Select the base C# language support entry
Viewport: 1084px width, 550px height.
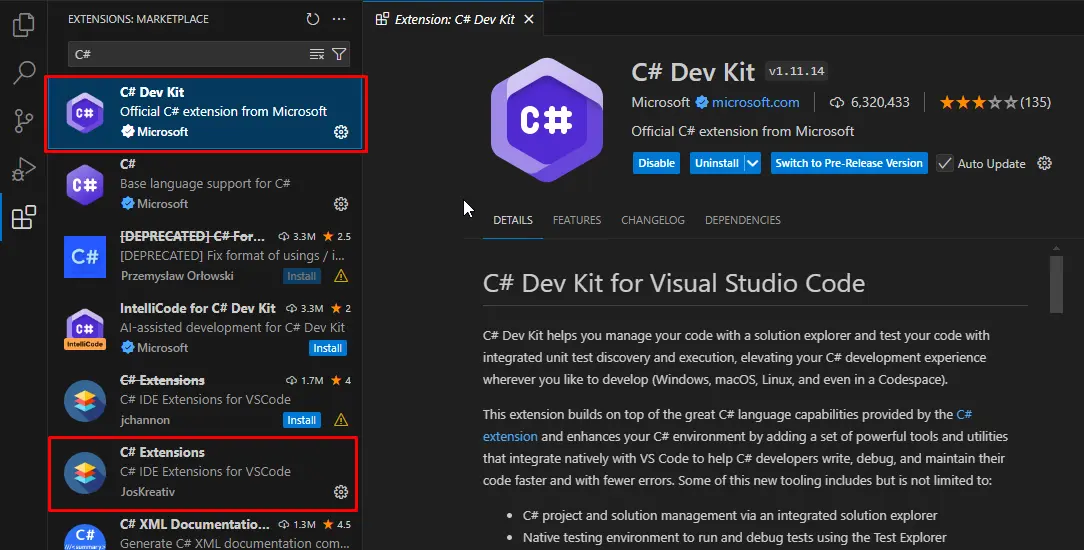point(205,184)
